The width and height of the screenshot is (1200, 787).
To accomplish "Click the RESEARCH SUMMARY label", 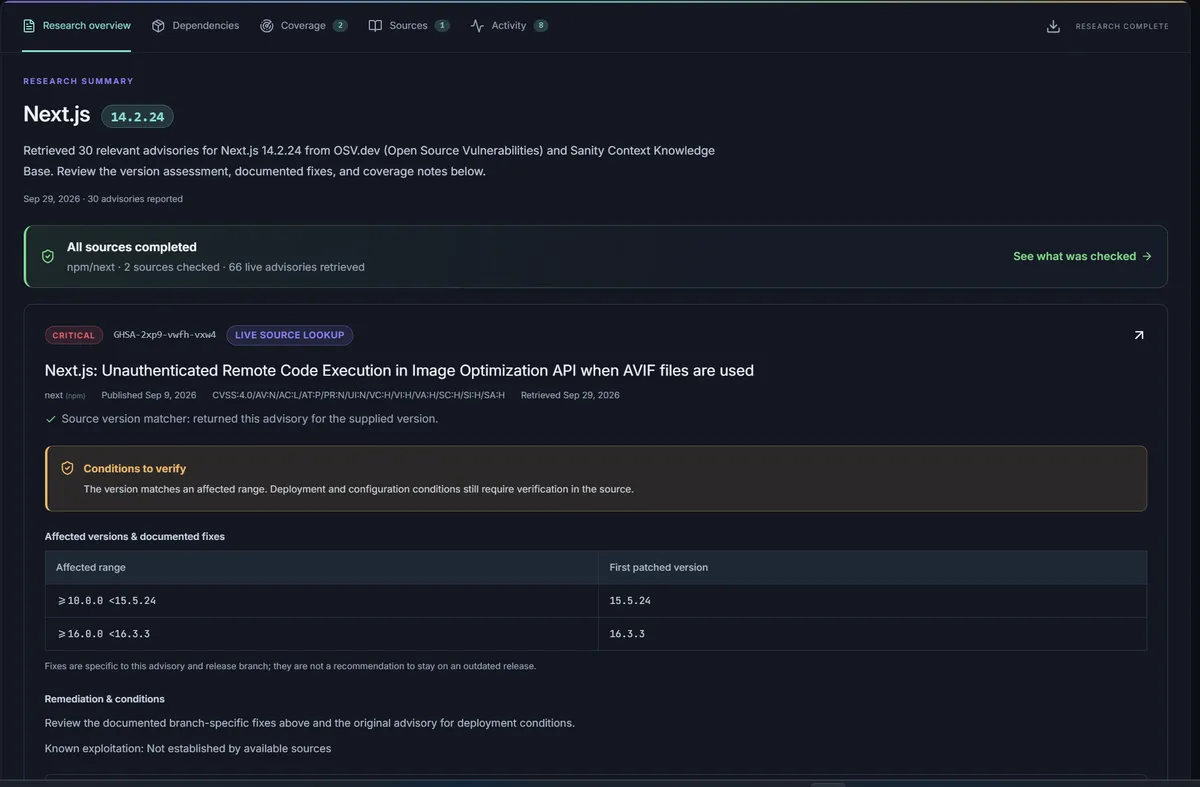I will tap(78, 81).
